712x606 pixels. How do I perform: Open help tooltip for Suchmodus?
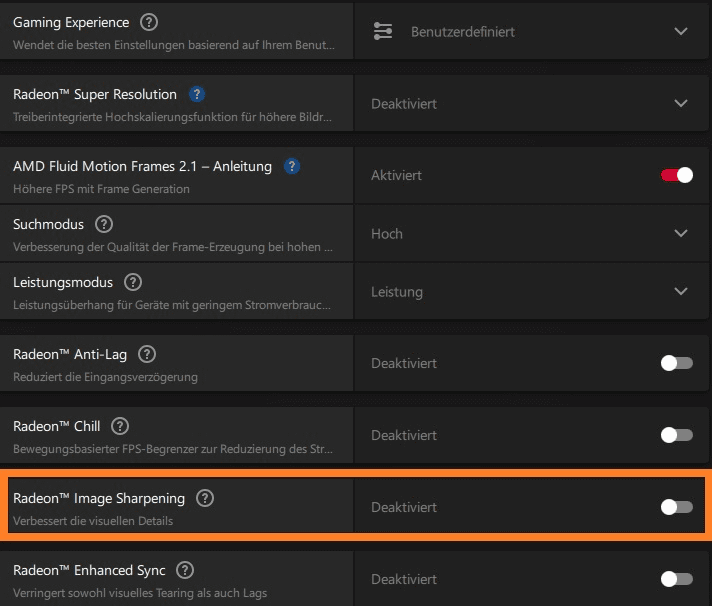104,225
